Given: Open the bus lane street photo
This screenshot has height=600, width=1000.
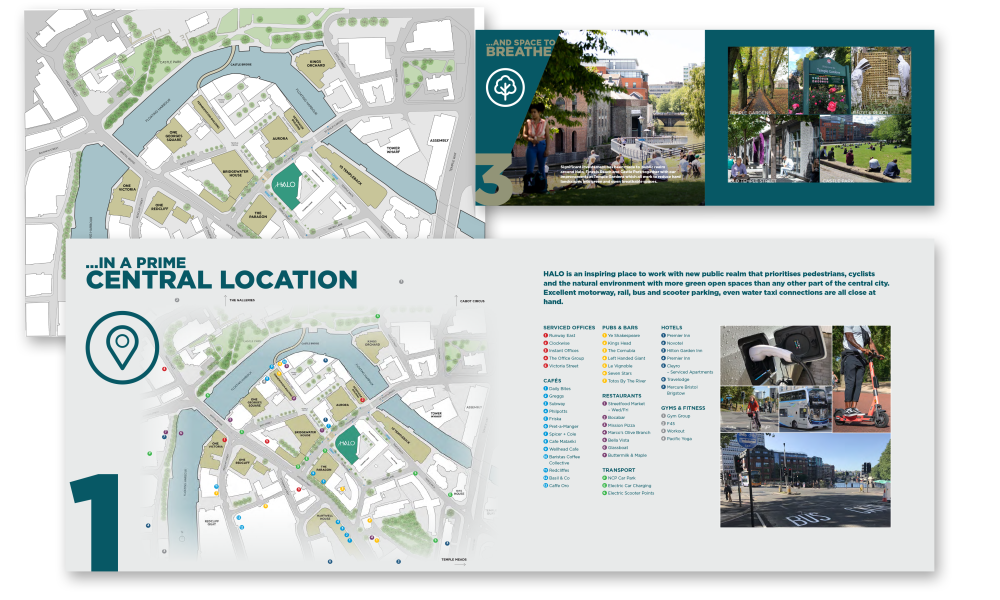Looking at the screenshot, I should point(805,480).
